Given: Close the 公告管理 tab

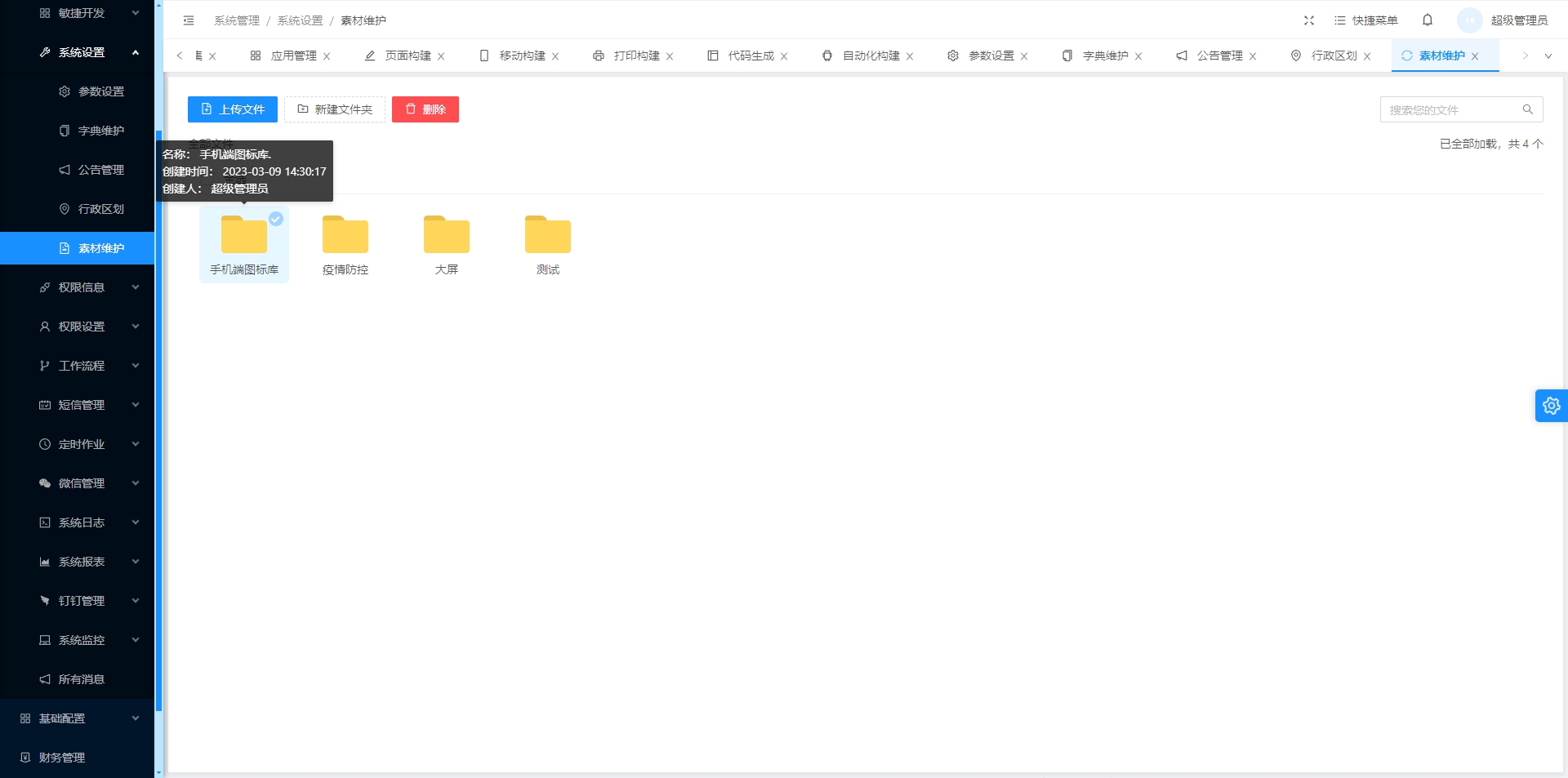Looking at the screenshot, I should 1253,56.
